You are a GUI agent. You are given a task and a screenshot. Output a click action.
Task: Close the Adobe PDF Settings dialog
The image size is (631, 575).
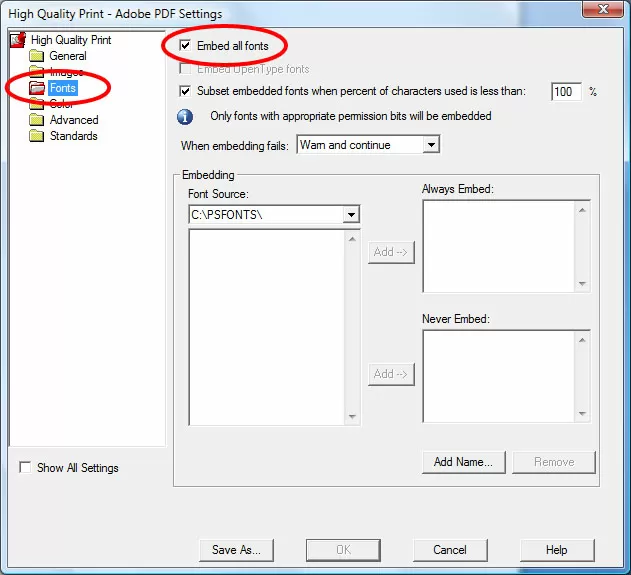coord(602,9)
